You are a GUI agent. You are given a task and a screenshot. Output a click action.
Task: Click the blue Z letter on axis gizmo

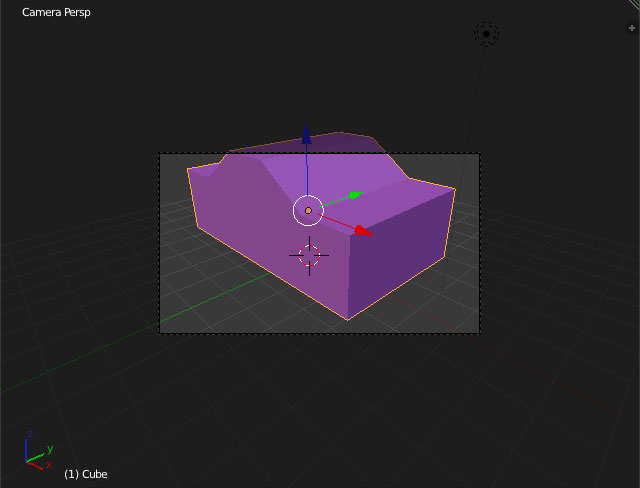[31, 435]
